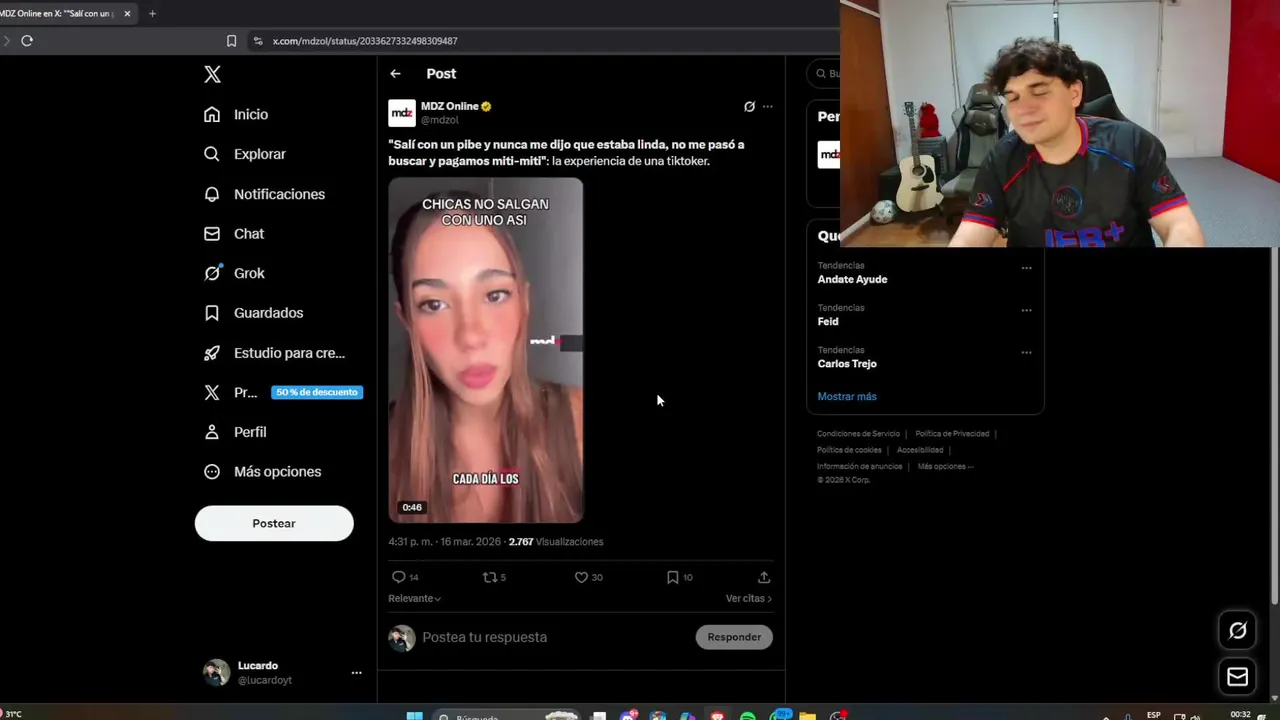Click the x.com URL address bar

pyautogui.click(x=365, y=41)
